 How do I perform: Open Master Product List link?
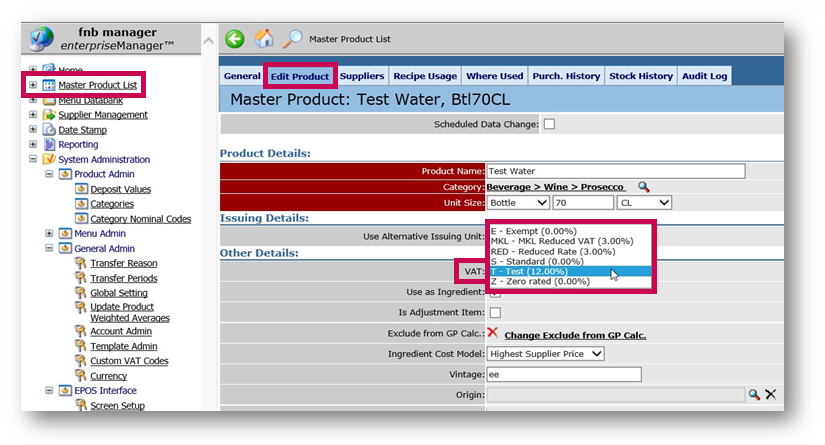(x=97, y=85)
